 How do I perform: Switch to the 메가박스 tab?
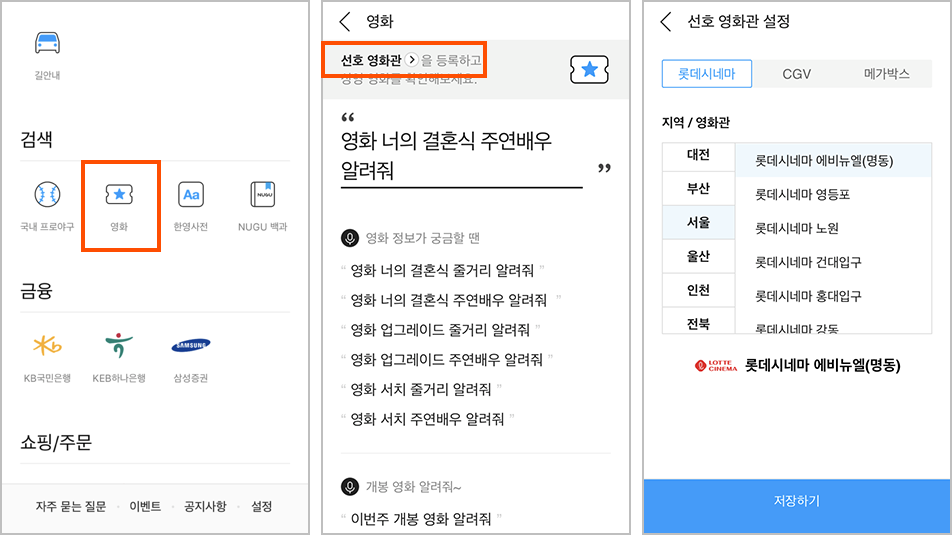(x=886, y=73)
